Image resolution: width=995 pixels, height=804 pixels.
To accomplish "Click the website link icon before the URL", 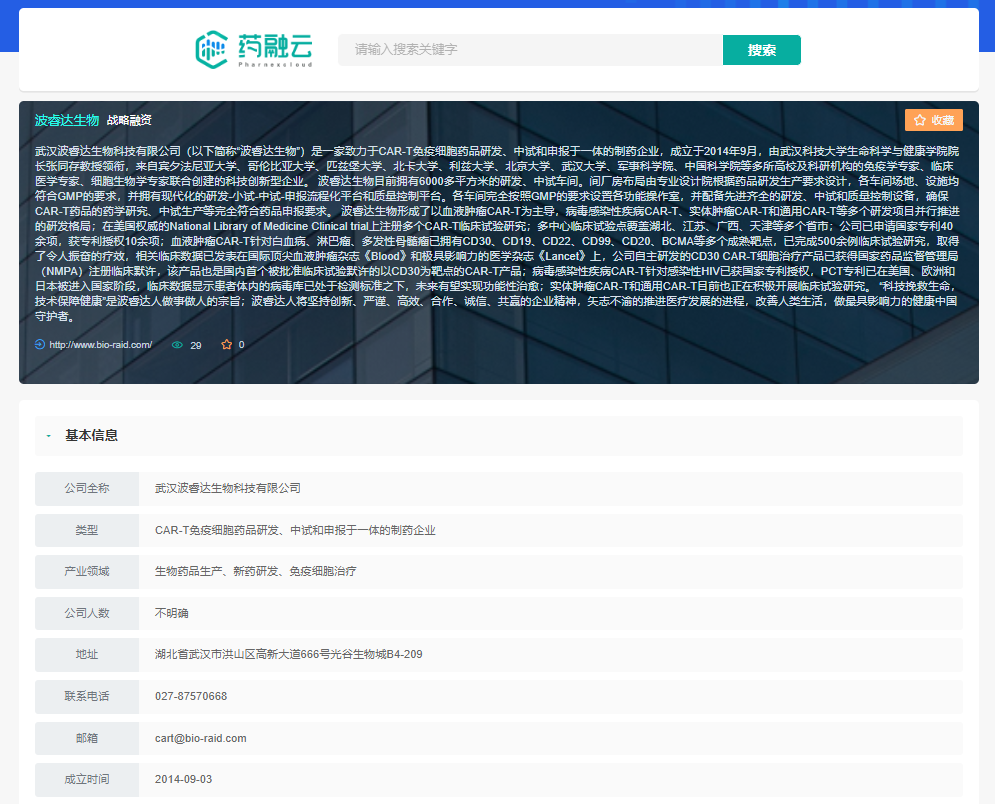I will [40, 345].
